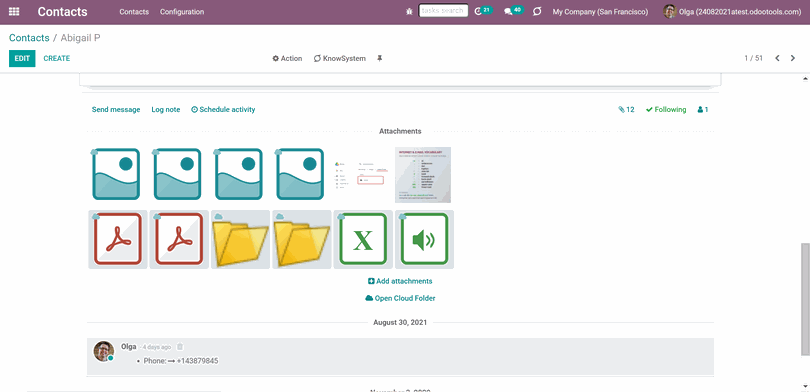810x392 pixels.
Task: Click the debug bug icon
Action: coord(409,11)
